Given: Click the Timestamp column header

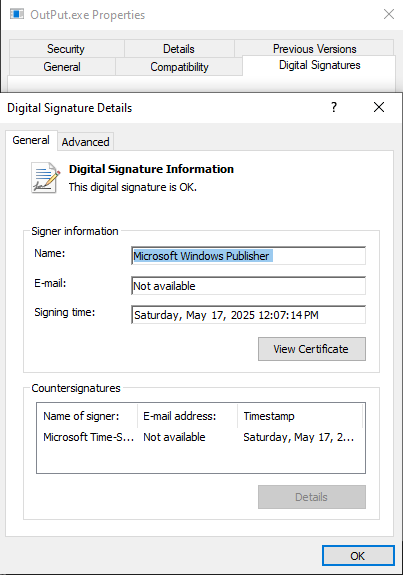Looking at the screenshot, I should click(x=300, y=416).
